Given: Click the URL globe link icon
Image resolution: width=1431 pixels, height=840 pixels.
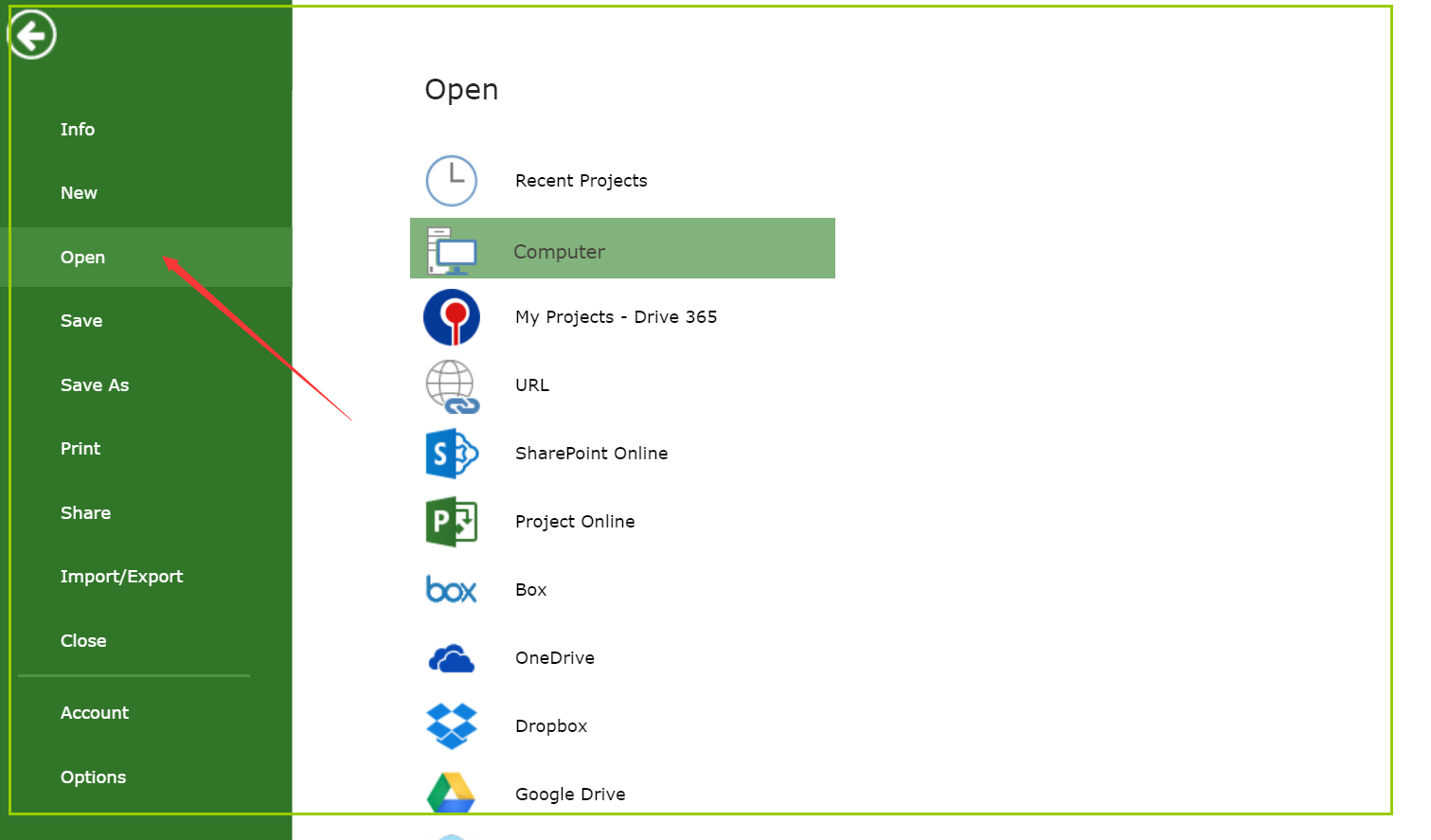Looking at the screenshot, I should click(453, 386).
